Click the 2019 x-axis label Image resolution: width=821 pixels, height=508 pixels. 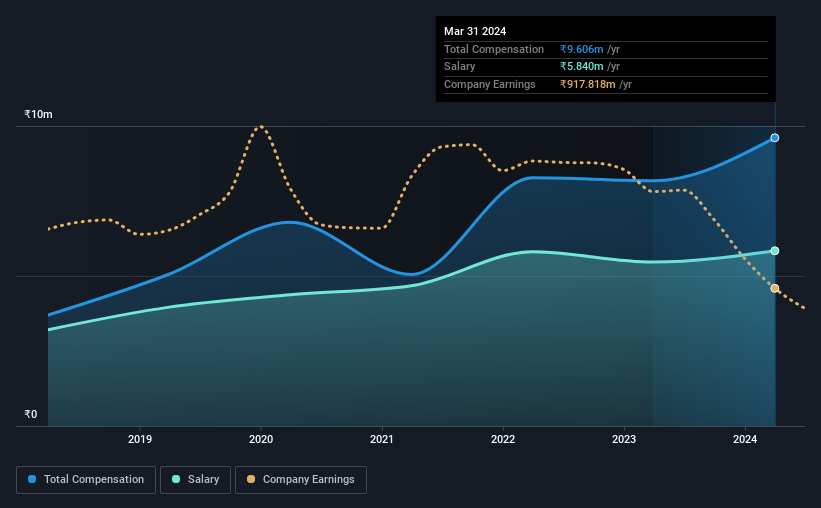(140, 439)
